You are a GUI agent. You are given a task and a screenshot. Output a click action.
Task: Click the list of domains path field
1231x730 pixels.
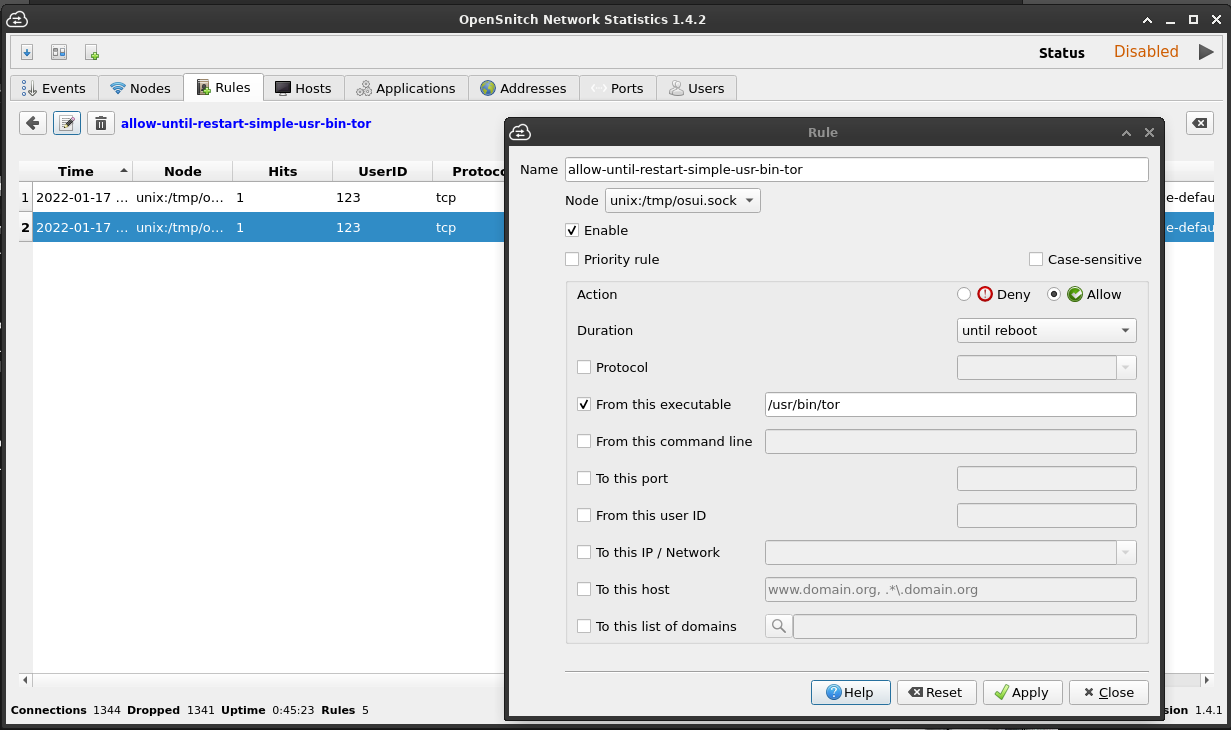pyautogui.click(x=965, y=627)
